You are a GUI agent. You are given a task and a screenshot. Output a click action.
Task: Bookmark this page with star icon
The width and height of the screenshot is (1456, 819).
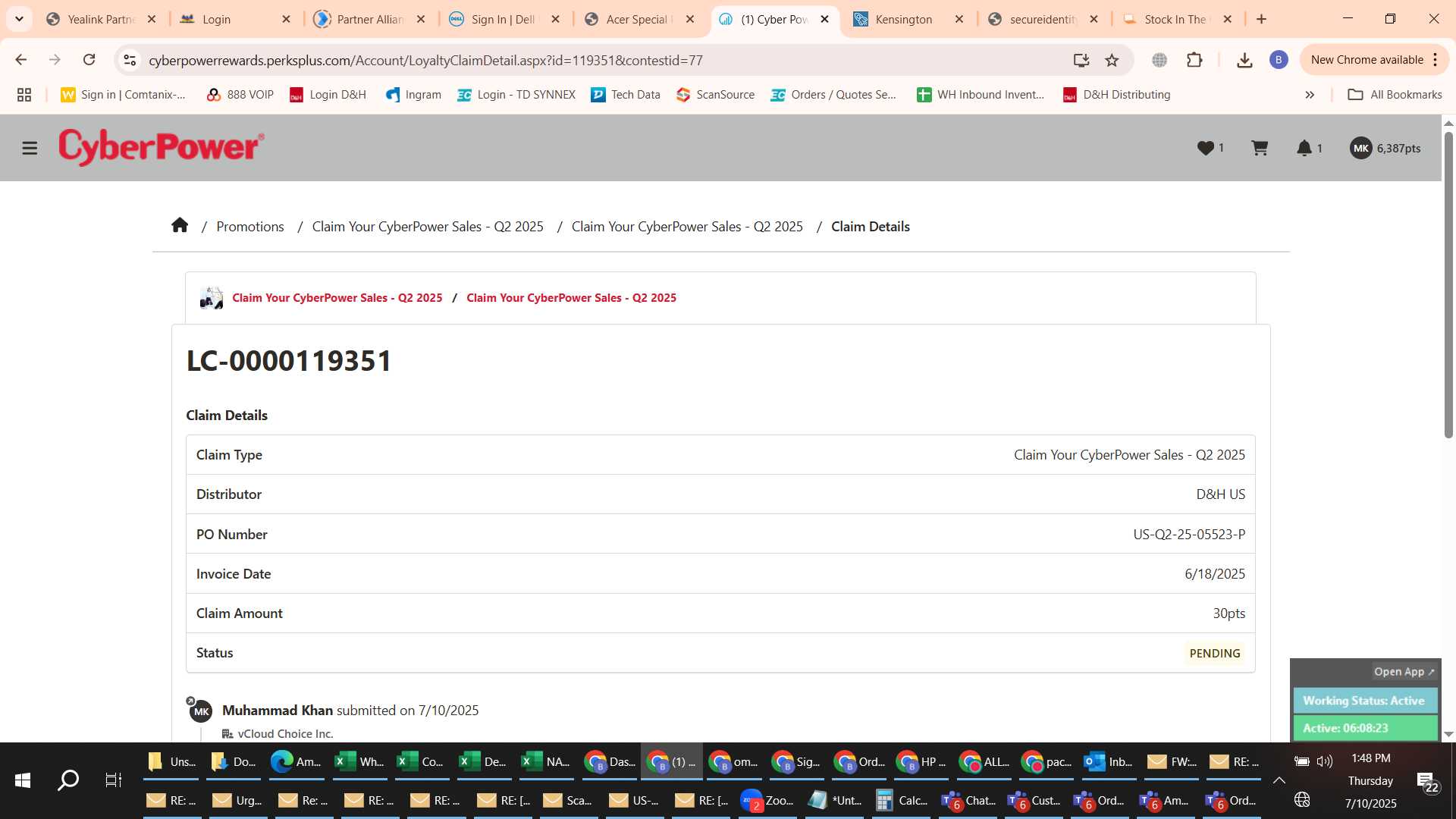[x=1112, y=60]
